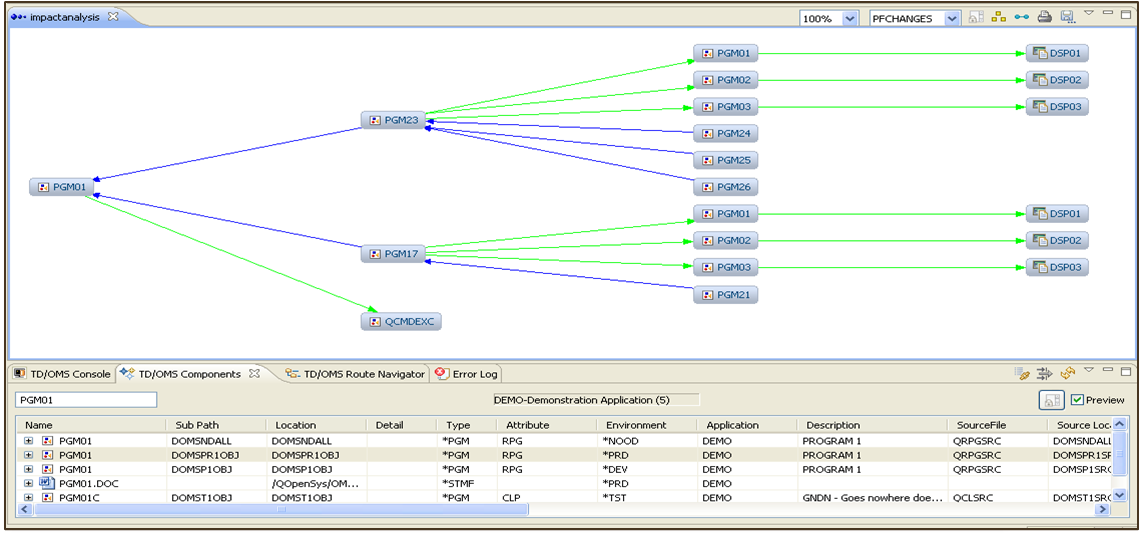Click the CLP attribute cell
Viewport: 1139px width, 534px height.
click(x=511, y=498)
